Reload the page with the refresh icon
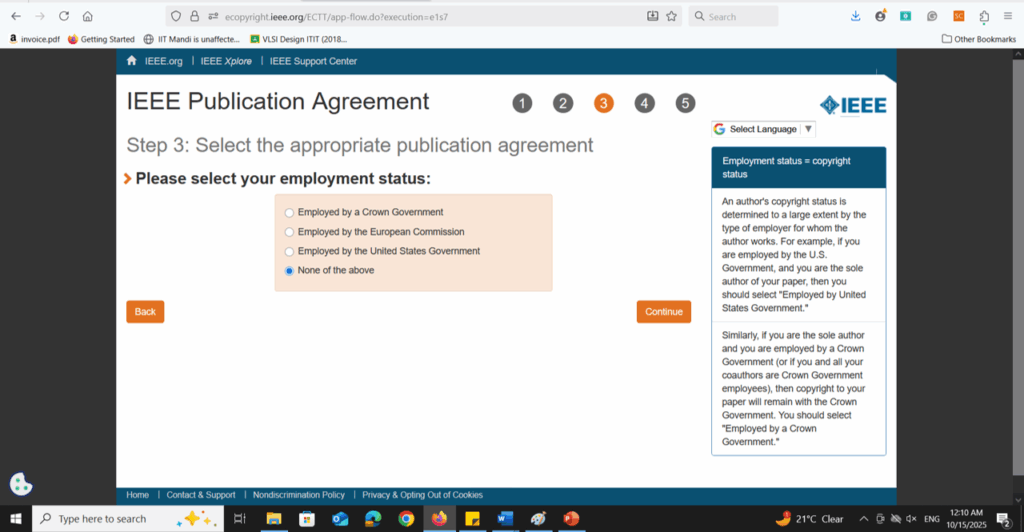The width and height of the screenshot is (1024, 532). (64, 16)
